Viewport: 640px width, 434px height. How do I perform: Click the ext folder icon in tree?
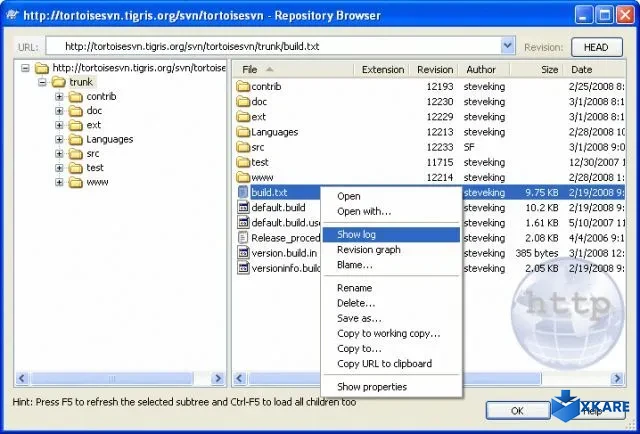pyautogui.click(x=76, y=125)
